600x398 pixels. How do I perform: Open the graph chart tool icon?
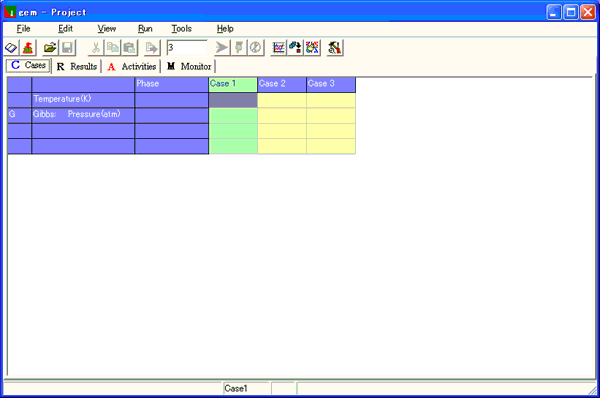pos(279,48)
